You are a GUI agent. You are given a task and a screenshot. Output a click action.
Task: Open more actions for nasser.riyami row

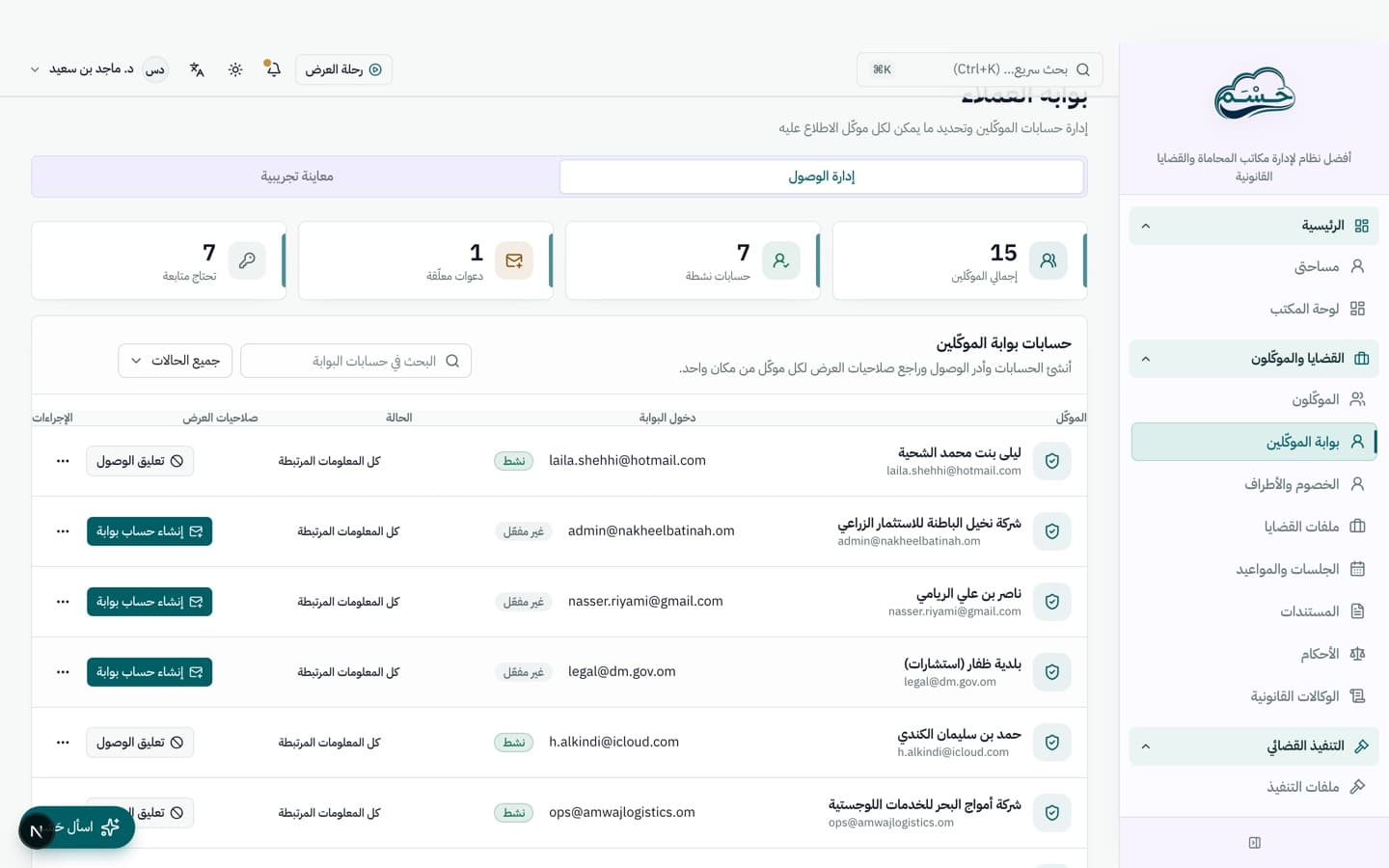tap(63, 602)
